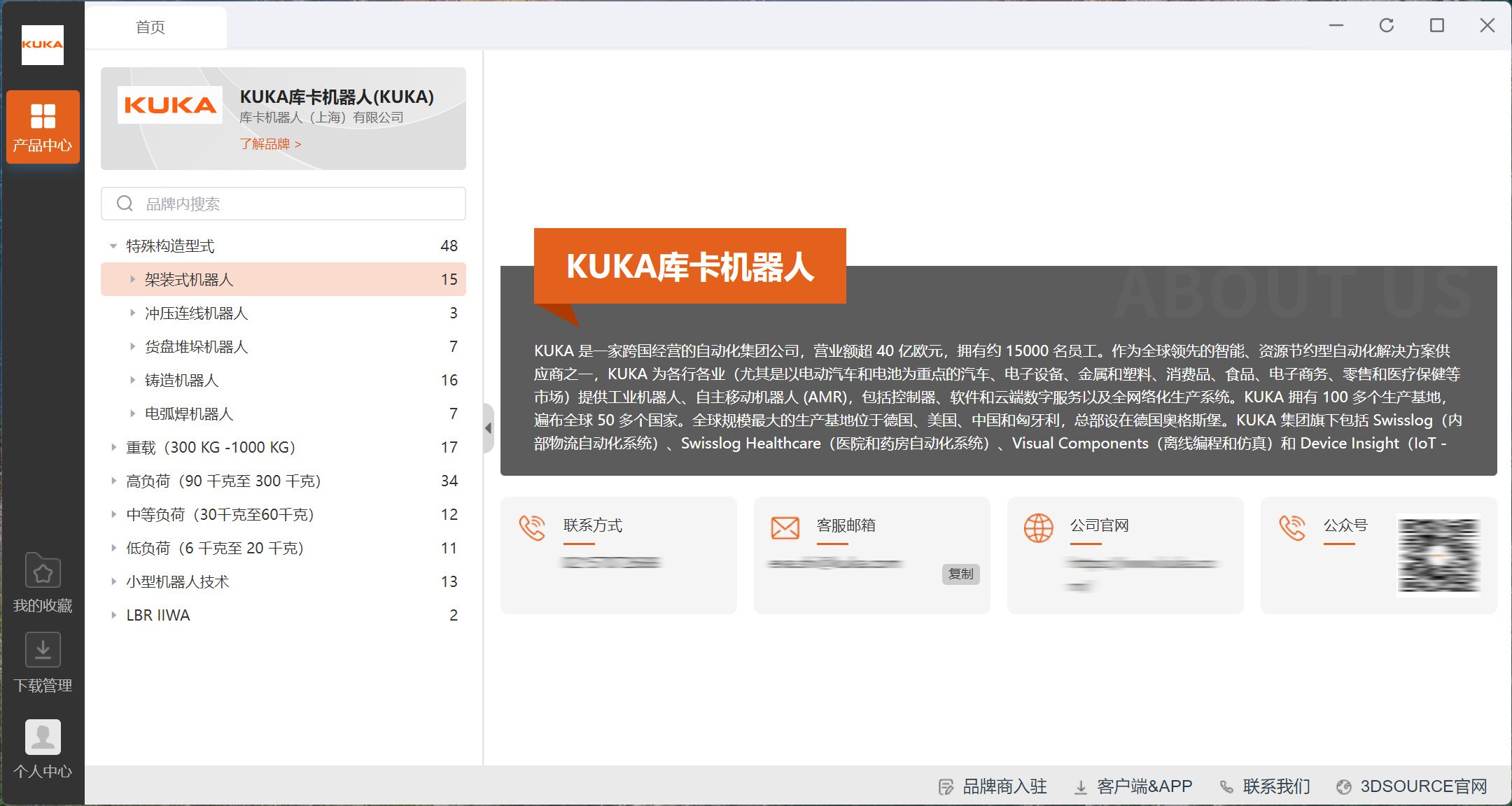Click the phone icon next to 联系我们
The image size is (1512, 806).
[x=1226, y=787]
